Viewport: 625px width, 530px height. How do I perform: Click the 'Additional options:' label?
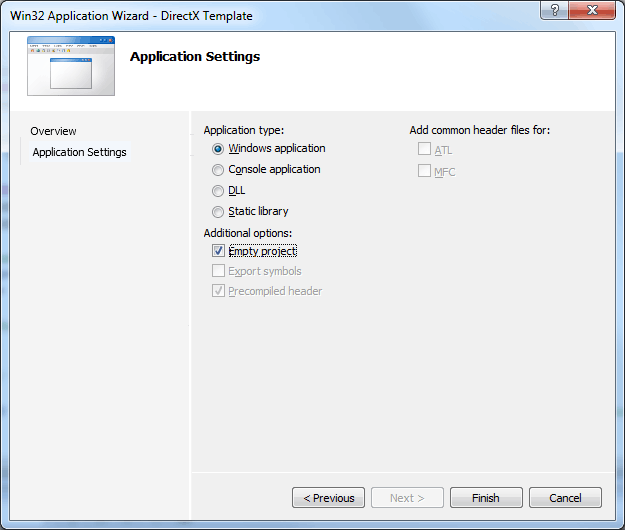(x=248, y=233)
